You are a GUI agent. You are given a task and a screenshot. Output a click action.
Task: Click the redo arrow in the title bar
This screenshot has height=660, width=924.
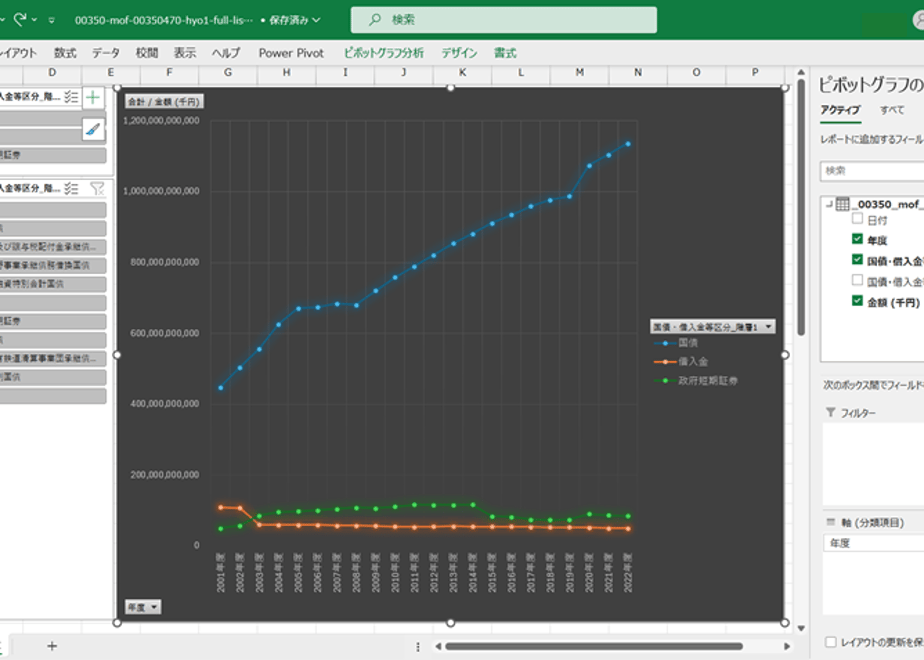pos(19,19)
